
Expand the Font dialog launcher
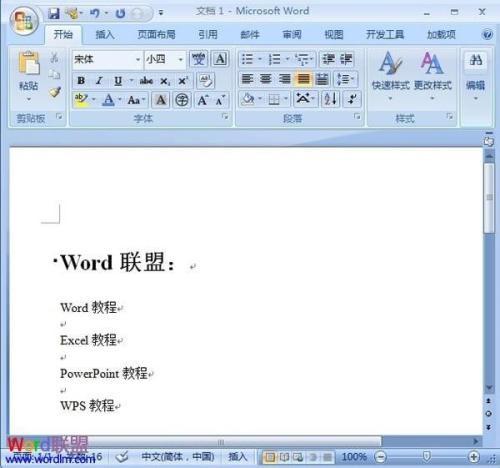[225, 117]
